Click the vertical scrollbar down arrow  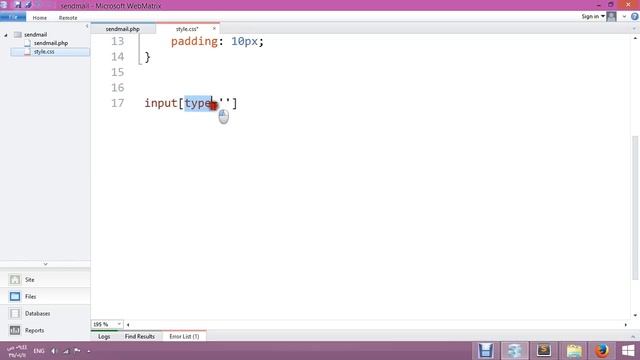coord(635,316)
